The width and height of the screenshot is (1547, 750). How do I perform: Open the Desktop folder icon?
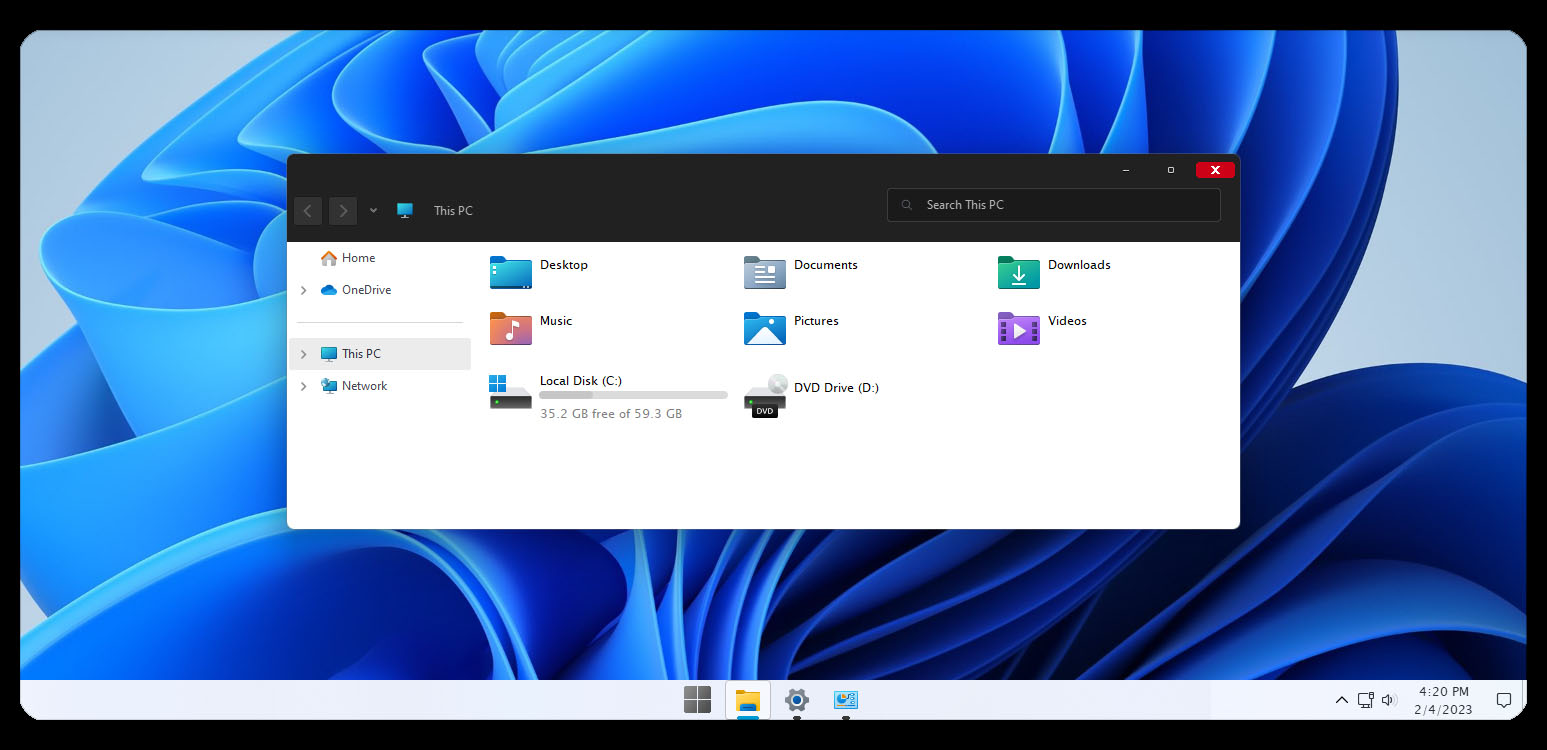pos(510,272)
